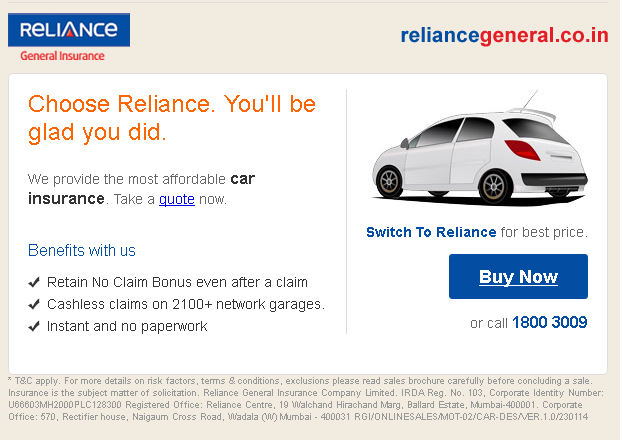622x440 pixels.
Task: Select Retain No Claim Bonus benefit text
Action: [x=177, y=282]
